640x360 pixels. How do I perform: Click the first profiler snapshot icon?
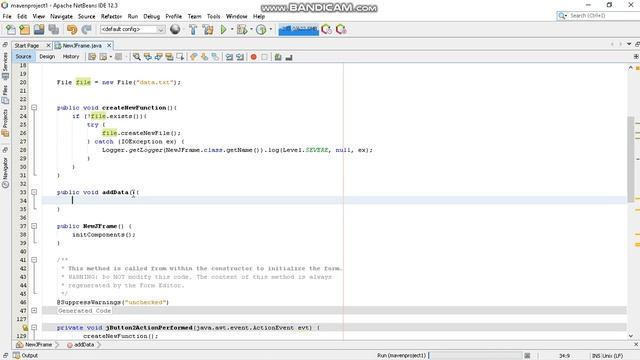tap(327, 29)
